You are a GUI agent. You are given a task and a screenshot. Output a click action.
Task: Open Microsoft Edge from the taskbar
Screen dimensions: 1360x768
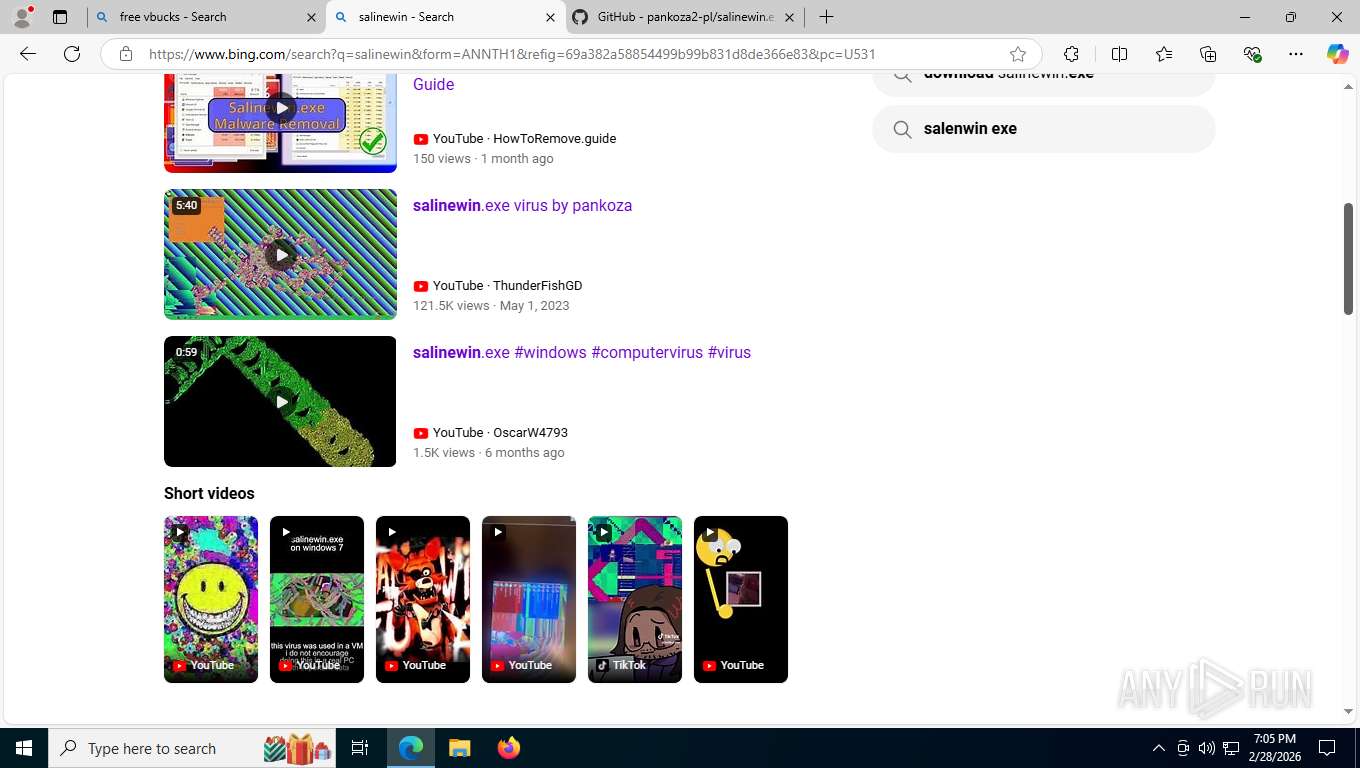(411, 748)
